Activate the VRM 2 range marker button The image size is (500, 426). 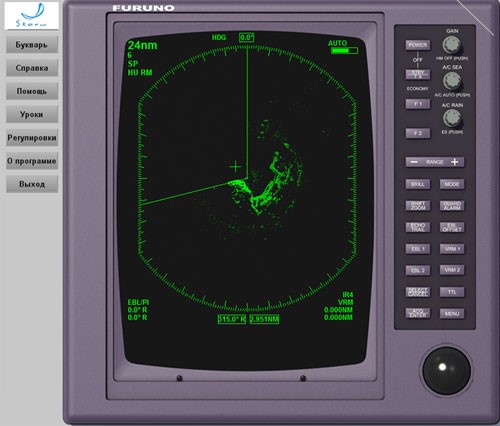pyautogui.click(x=452, y=270)
